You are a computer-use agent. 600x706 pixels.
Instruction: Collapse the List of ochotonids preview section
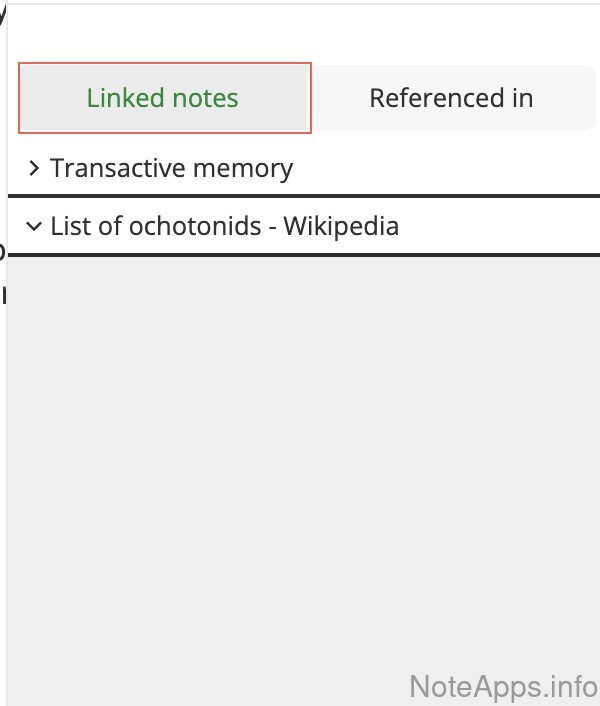coord(35,226)
